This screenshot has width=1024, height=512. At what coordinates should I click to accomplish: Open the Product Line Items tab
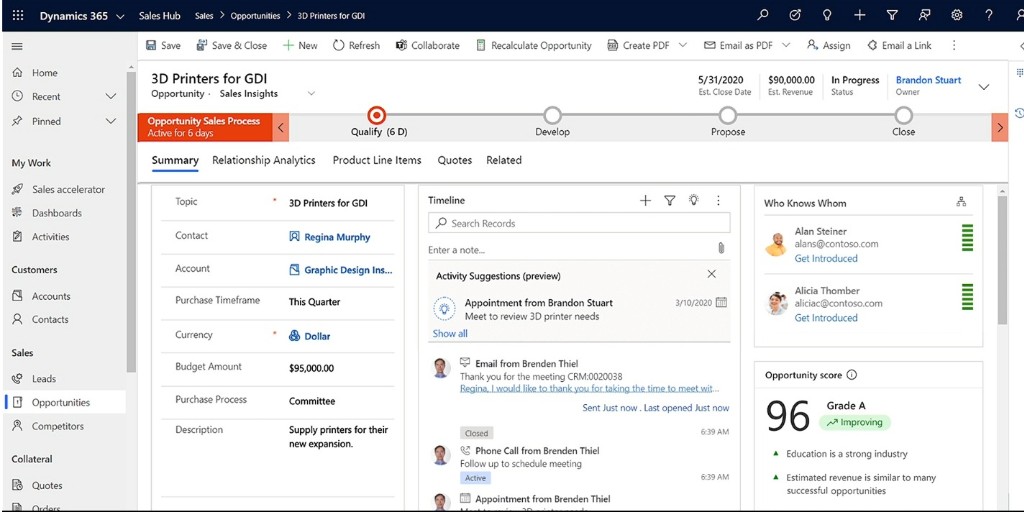point(377,160)
